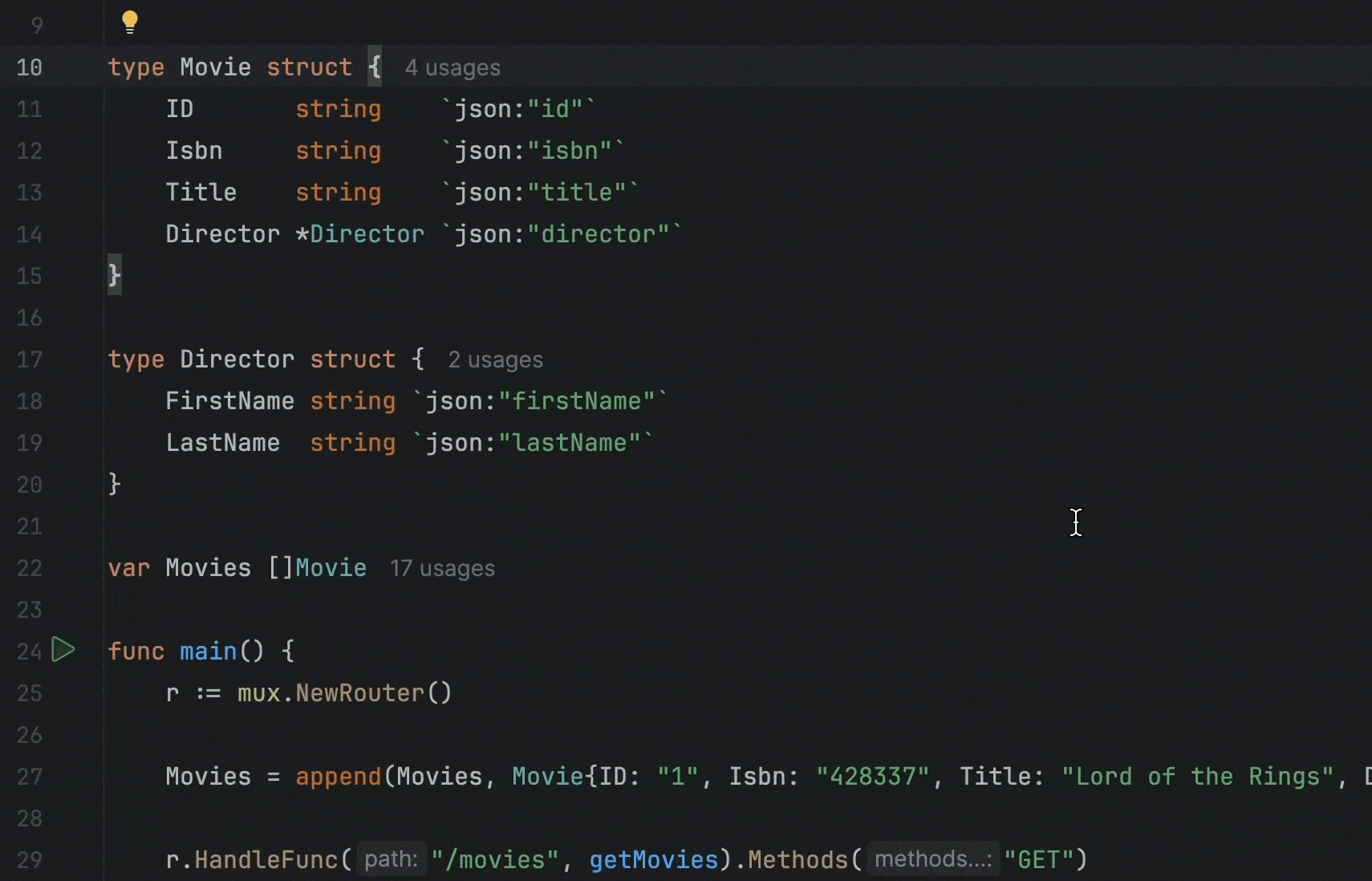Click string type on the ID line
Screen dimensions: 1372x881
point(338,109)
